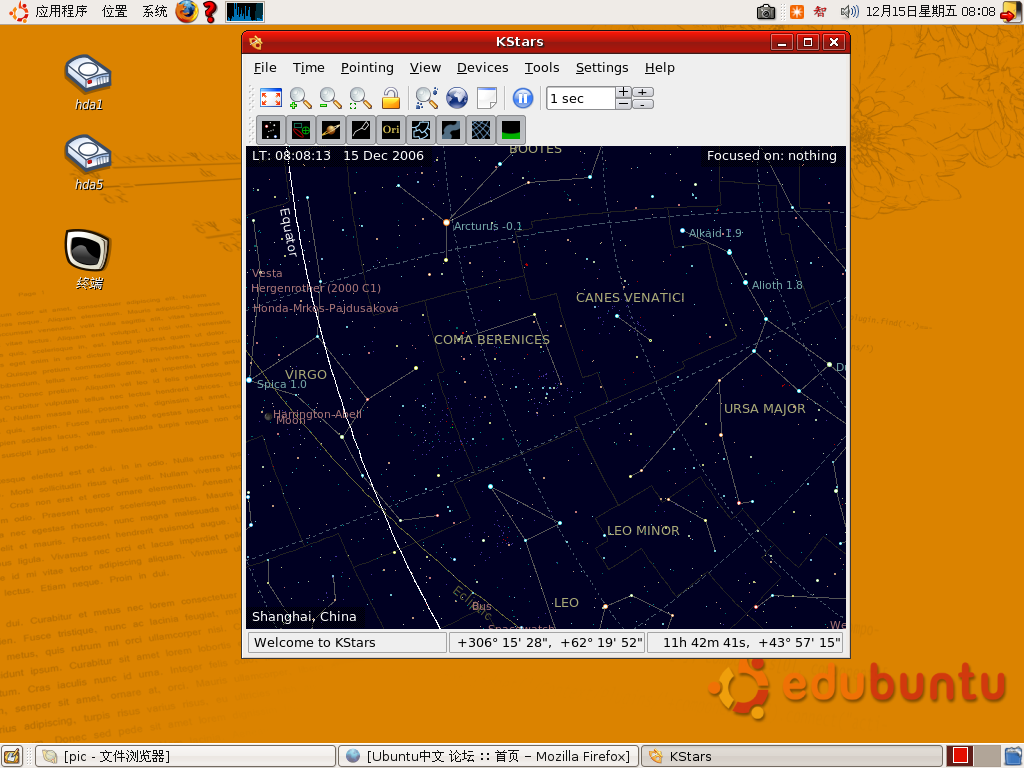1024x768 pixels.
Task: Open the Help menu
Action: coord(660,68)
